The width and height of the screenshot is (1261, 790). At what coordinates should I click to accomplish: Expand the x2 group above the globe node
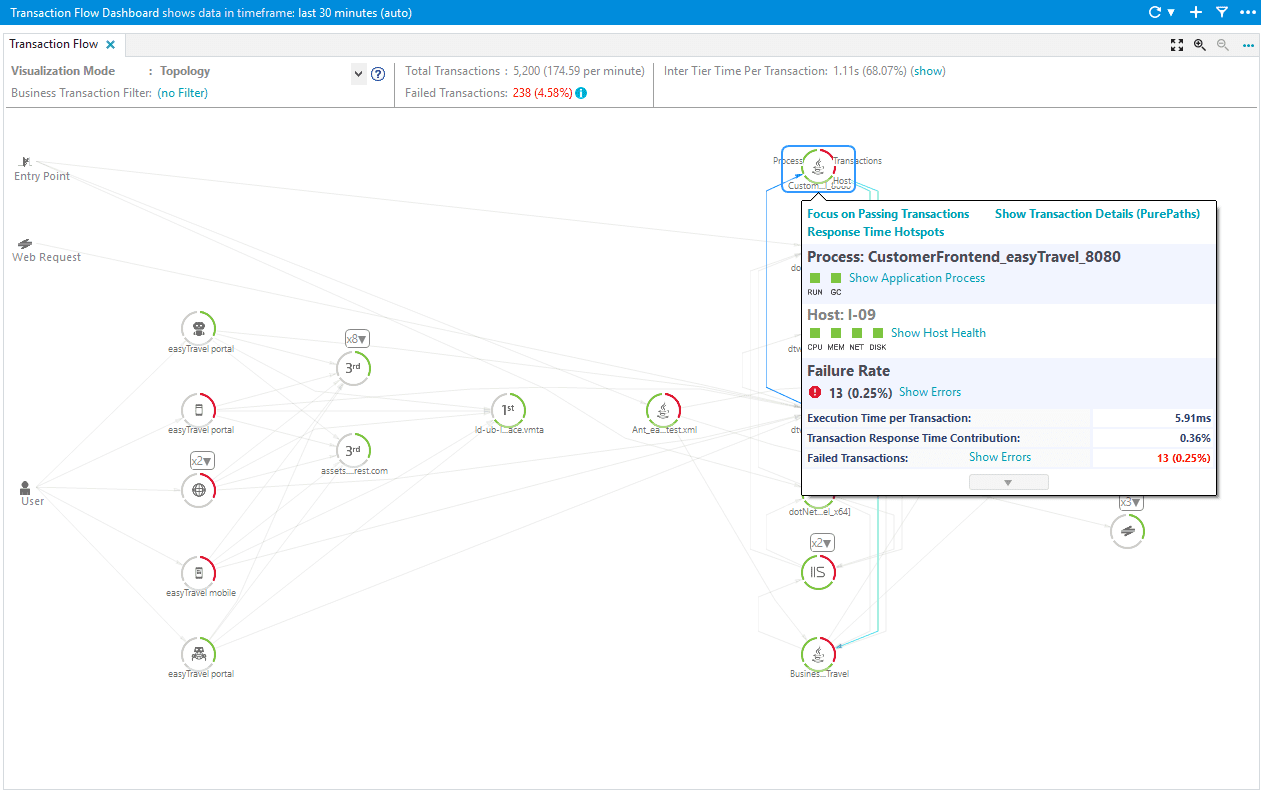203,461
